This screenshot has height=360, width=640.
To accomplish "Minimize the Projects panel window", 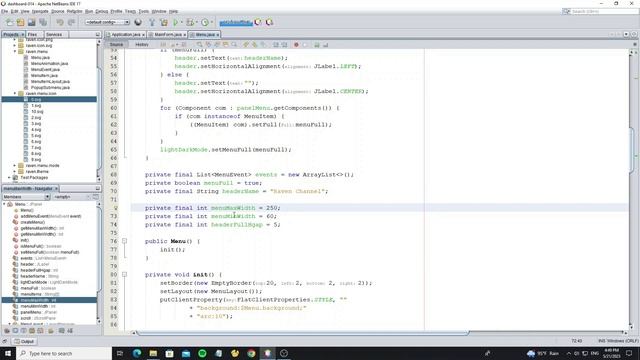I will [98, 35].
